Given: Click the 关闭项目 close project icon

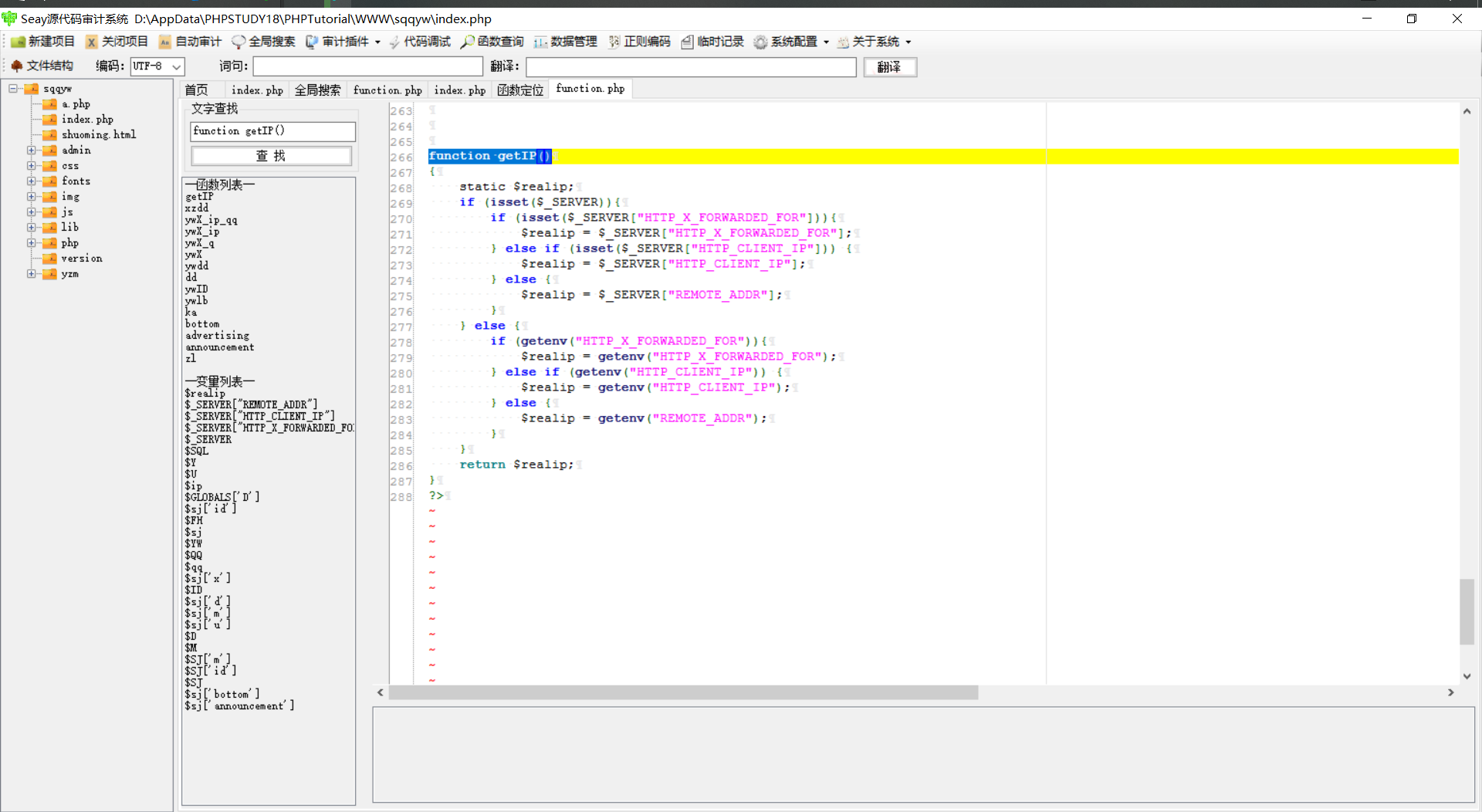Looking at the screenshot, I should pos(91,42).
